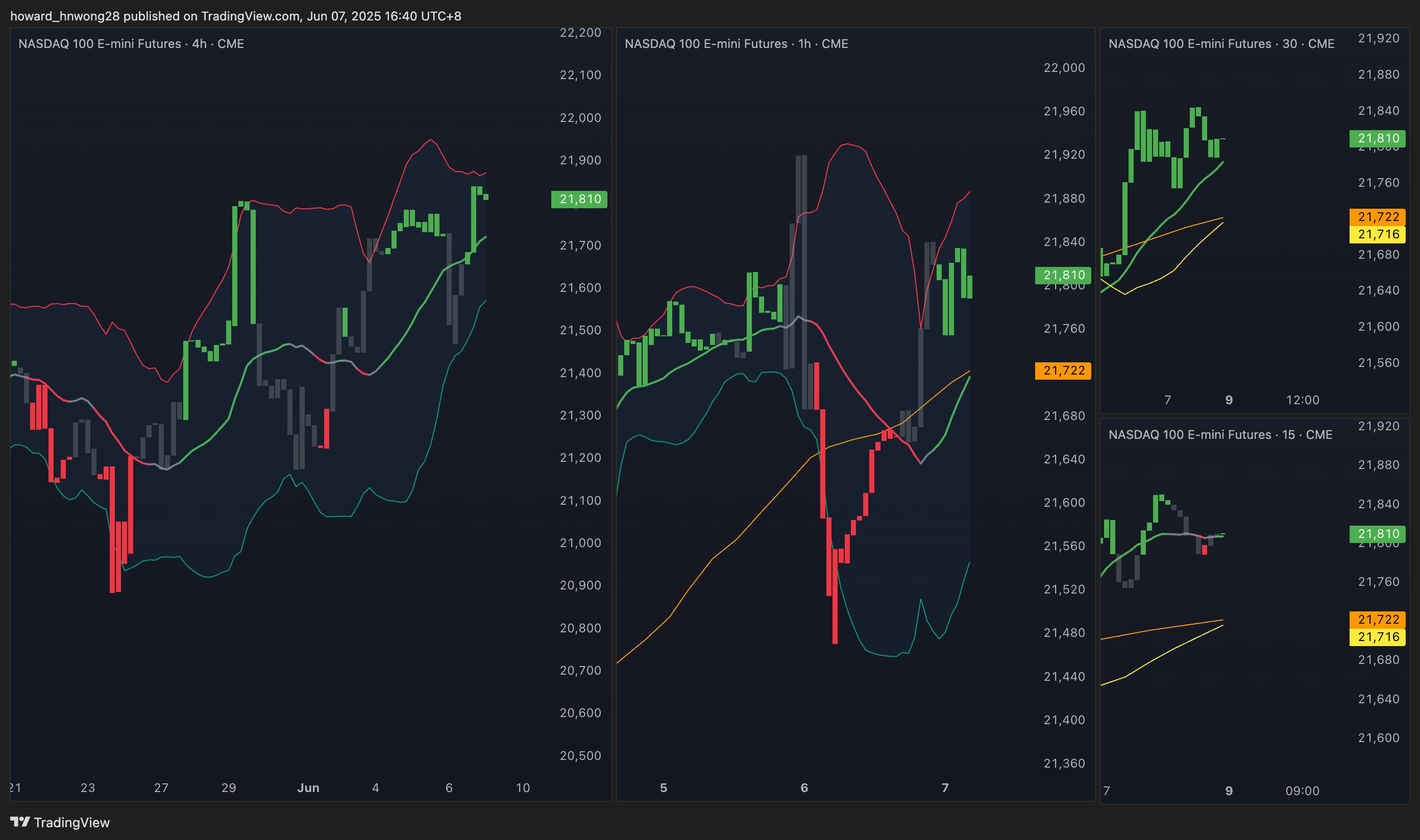
Task: Click the published-on TradingView.com header text
Action: [235, 16]
